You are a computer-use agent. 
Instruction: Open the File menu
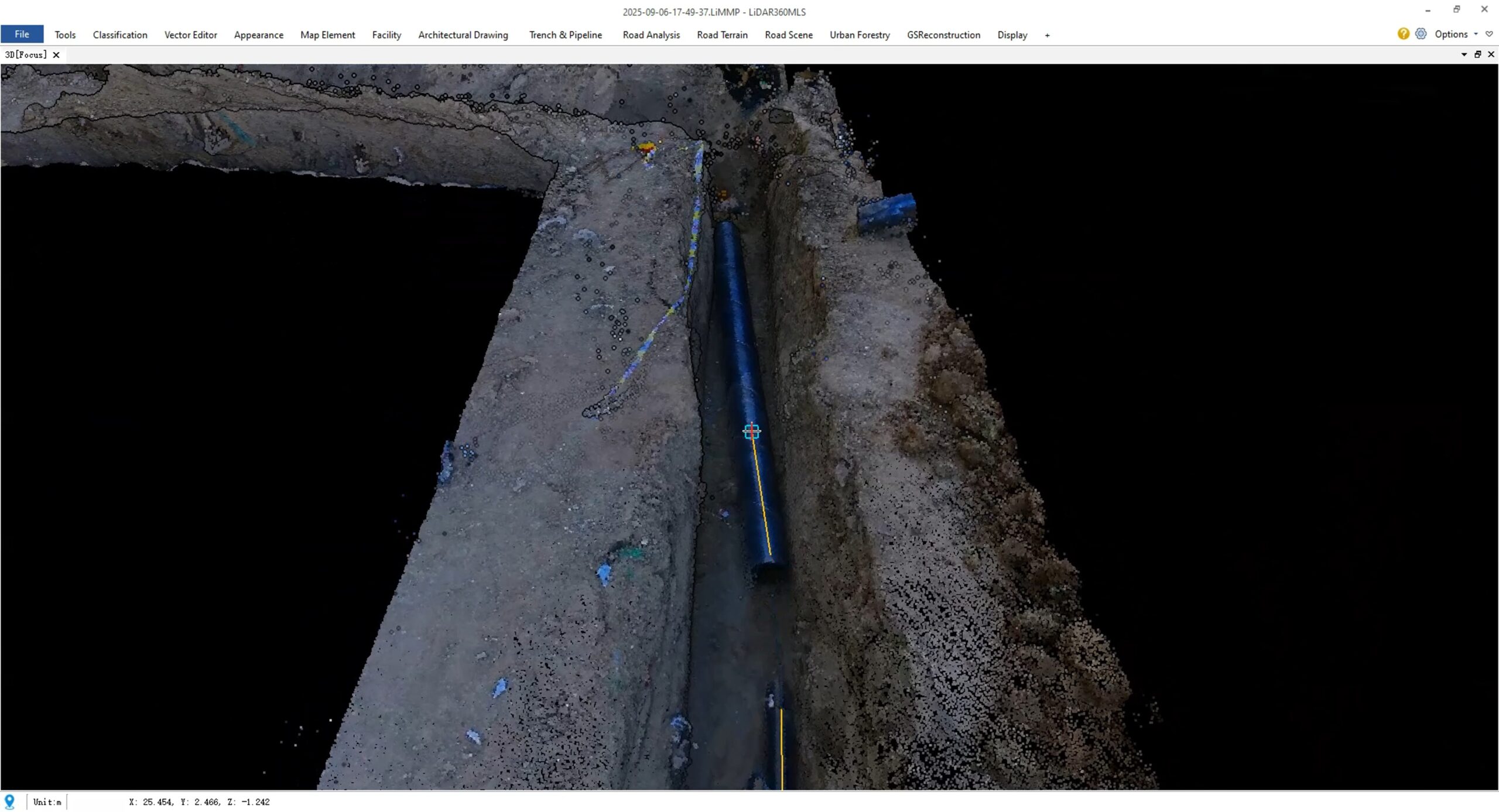click(22, 35)
